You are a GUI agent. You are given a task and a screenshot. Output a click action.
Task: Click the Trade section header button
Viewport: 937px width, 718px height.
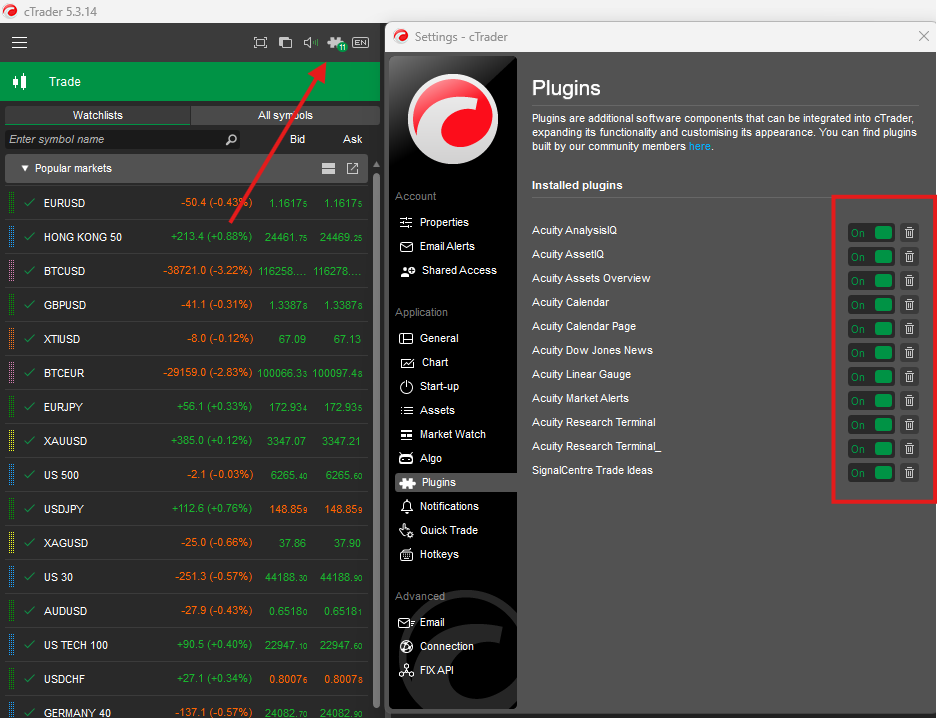pos(190,81)
